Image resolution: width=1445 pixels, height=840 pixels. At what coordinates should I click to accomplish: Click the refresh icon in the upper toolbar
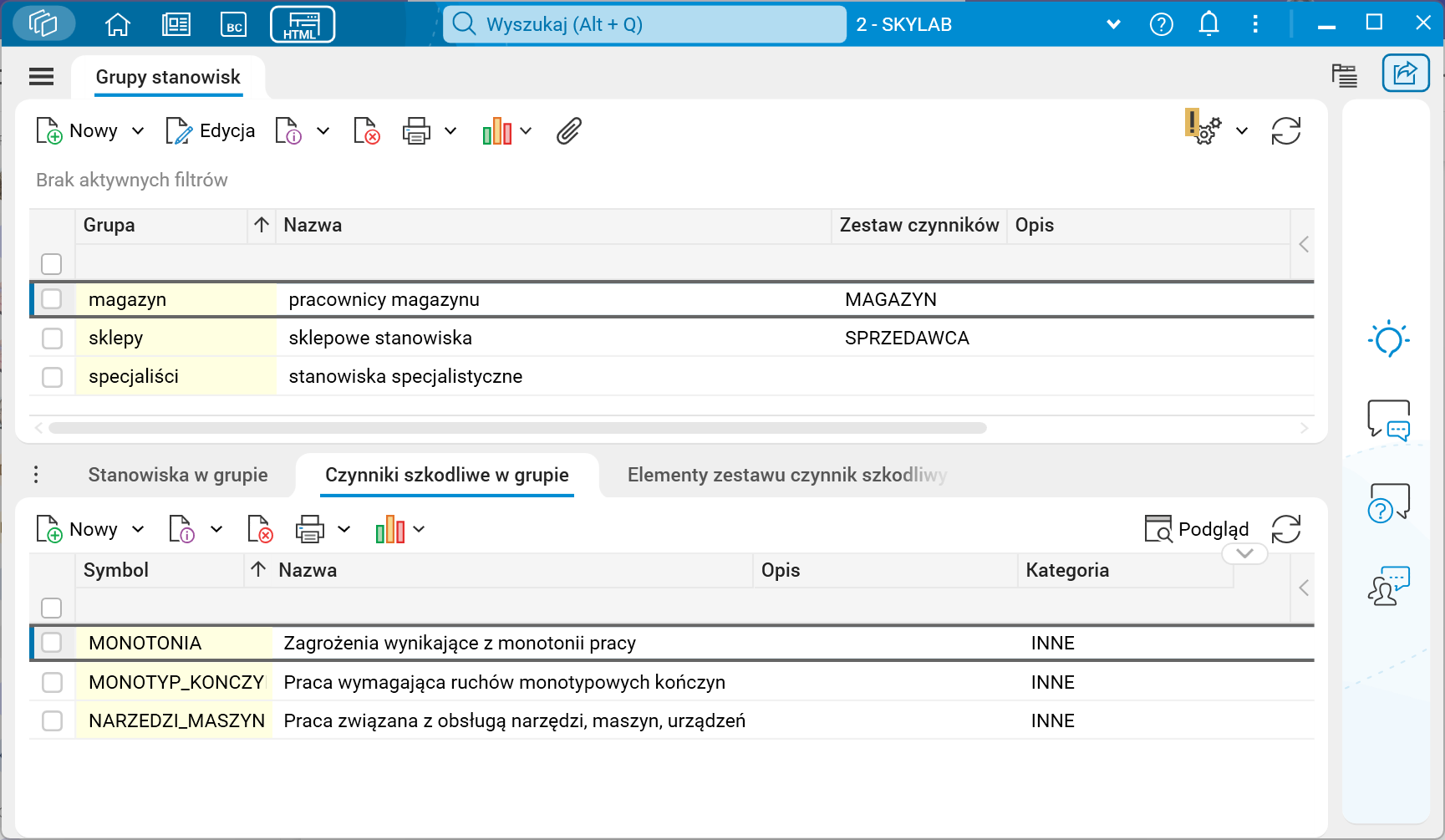pos(1285,130)
